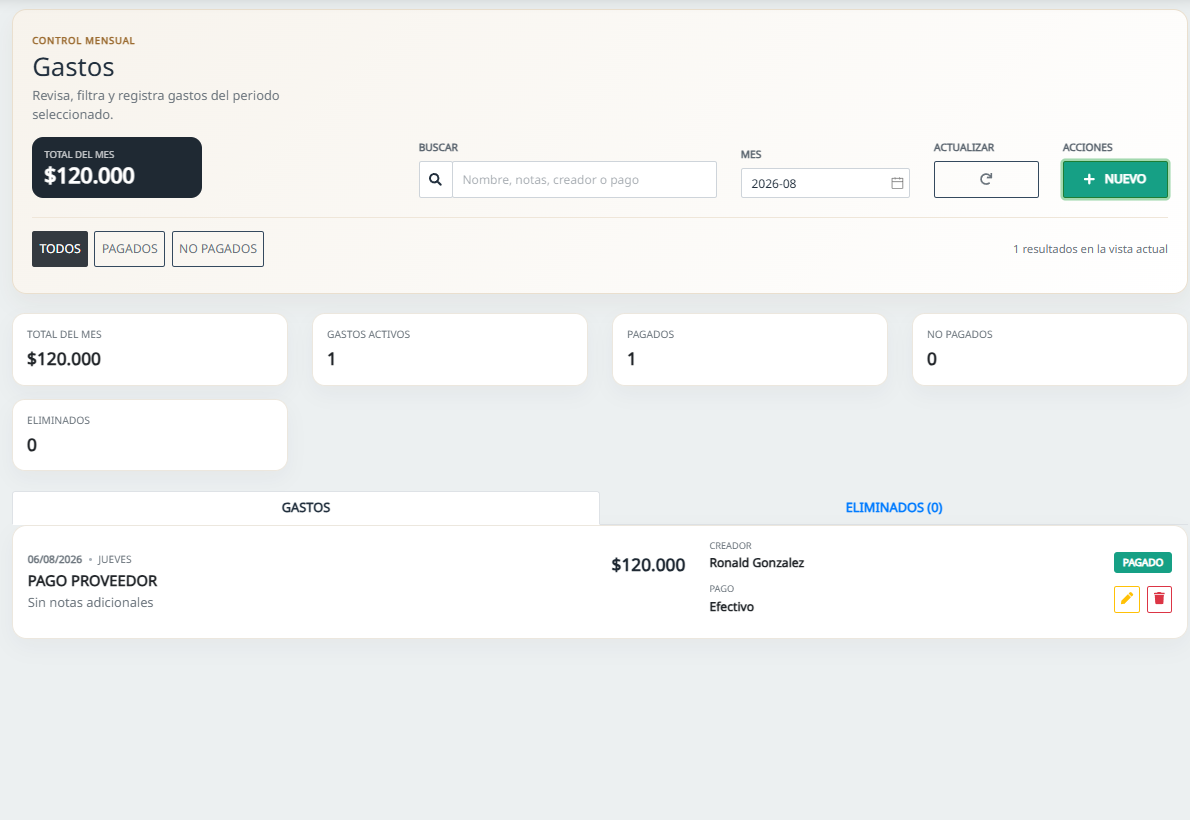Focus the search field for name or notes
This screenshot has height=820, width=1190.
[x=584, y=179]
